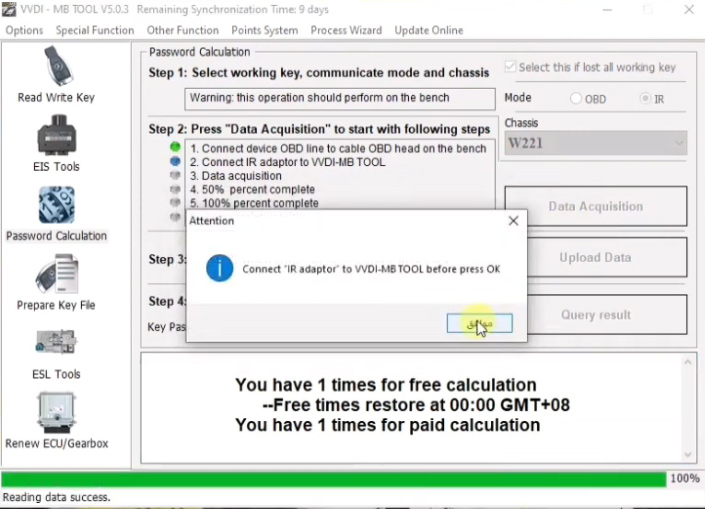This screenshot has height=509, width=705.
Task: Click 'Free times restore at 00:00 GMT+08' line
Action: tap(416, 405)
